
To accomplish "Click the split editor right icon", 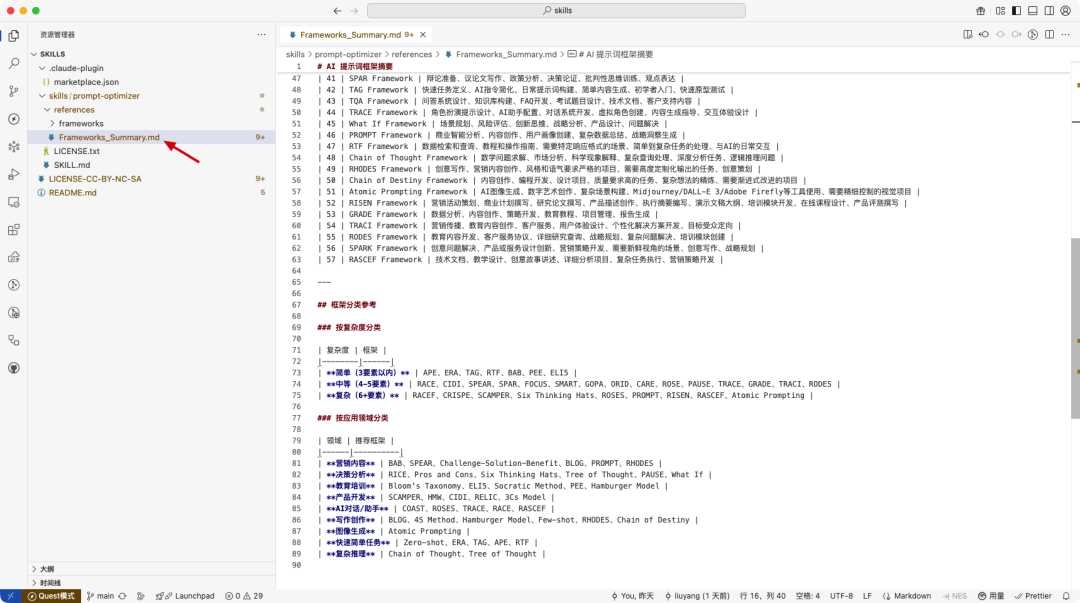I will pyautogui.click(x=1050, y=34).
